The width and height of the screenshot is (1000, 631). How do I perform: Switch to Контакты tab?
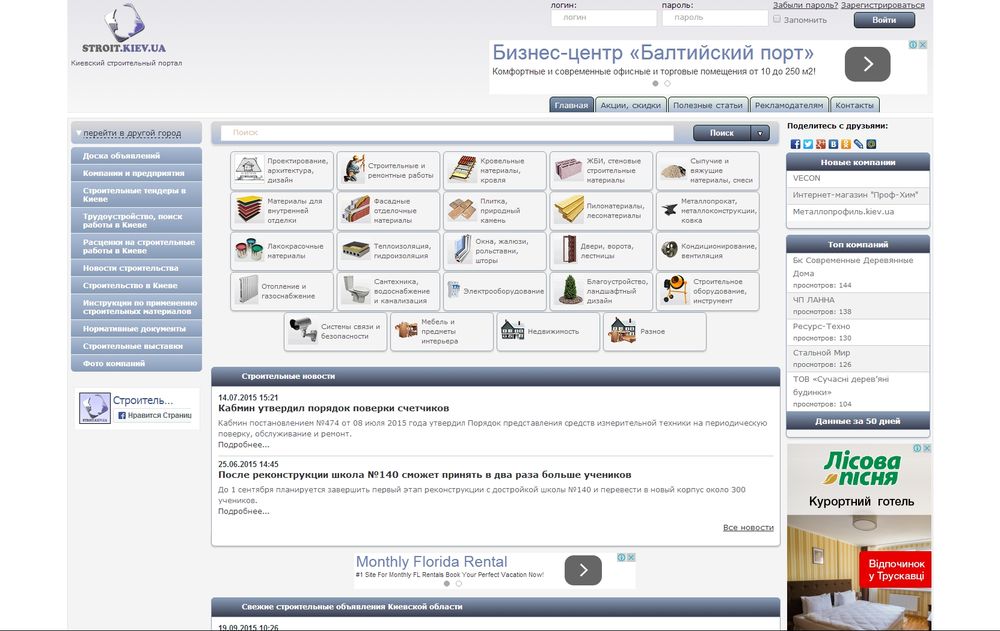(x=855, y=105)
